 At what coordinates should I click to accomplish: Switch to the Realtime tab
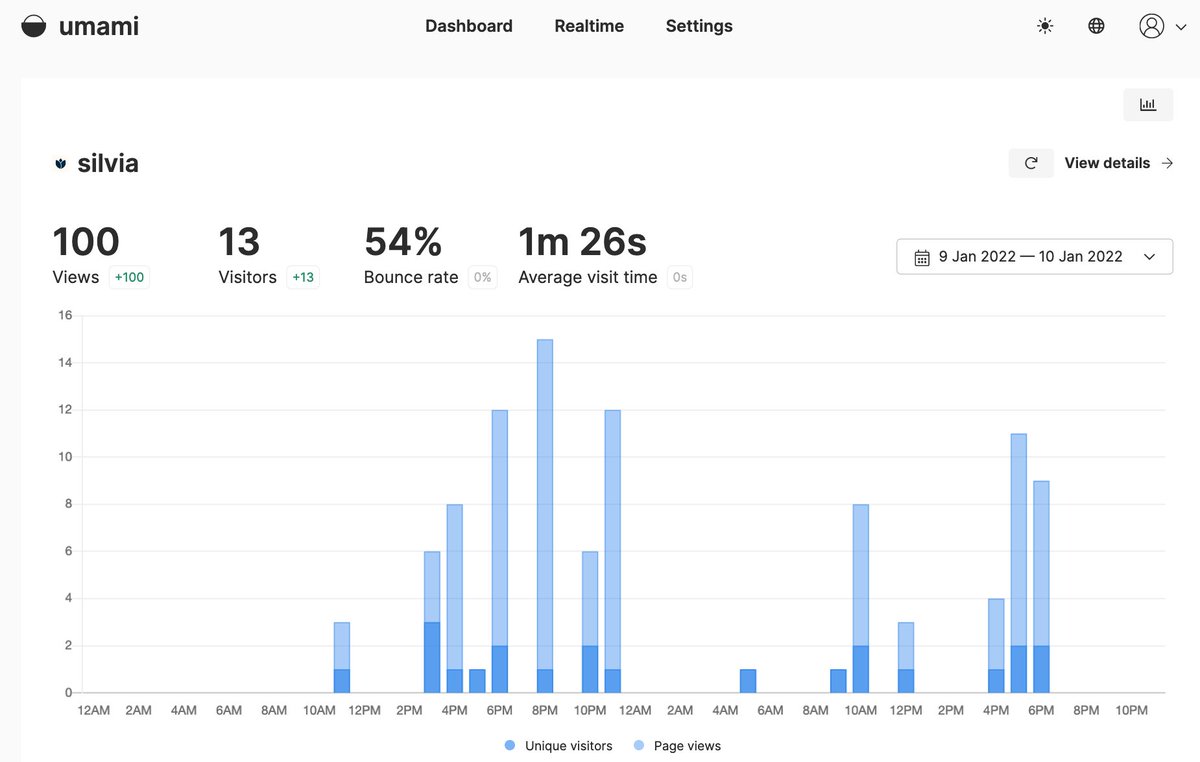(x=589, y=26)
